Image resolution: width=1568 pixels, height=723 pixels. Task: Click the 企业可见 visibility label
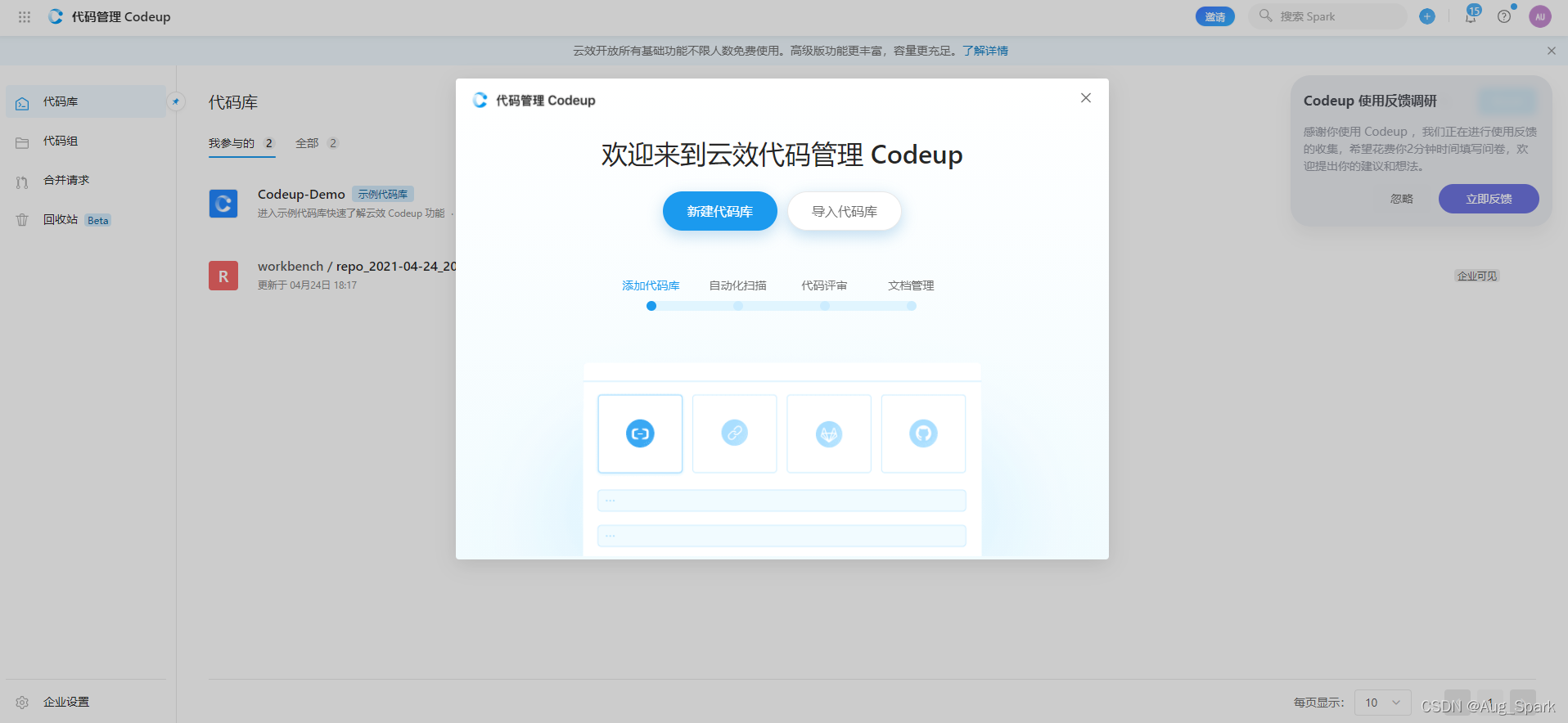(1477, 276)
